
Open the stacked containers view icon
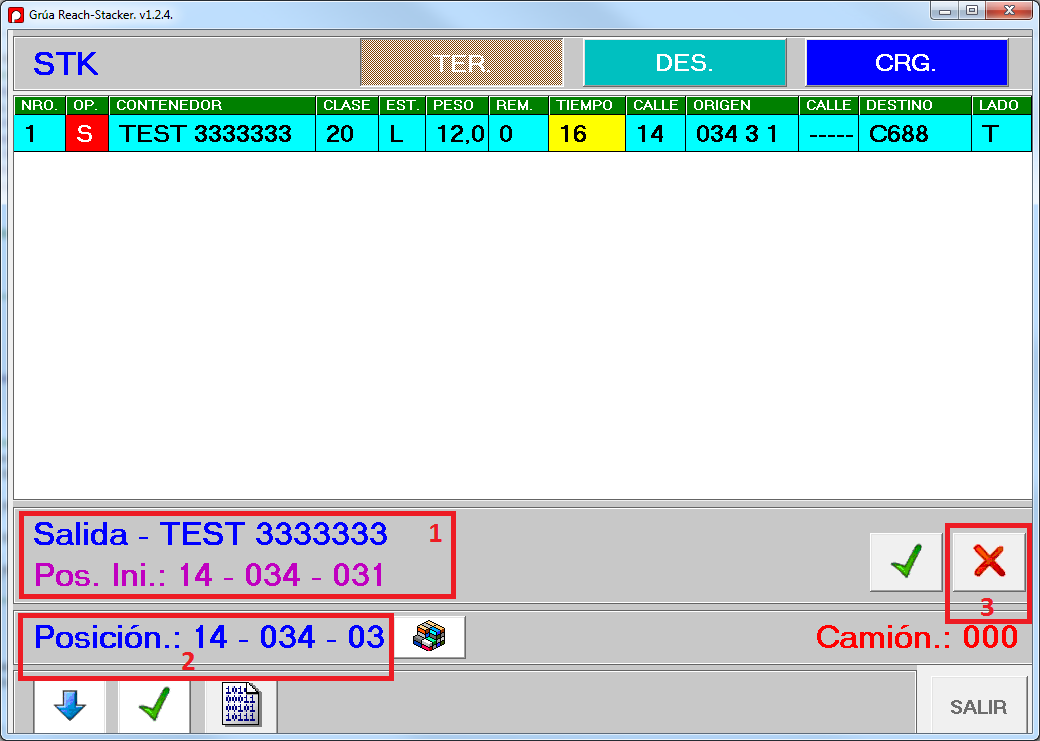(x=429, y=637)
